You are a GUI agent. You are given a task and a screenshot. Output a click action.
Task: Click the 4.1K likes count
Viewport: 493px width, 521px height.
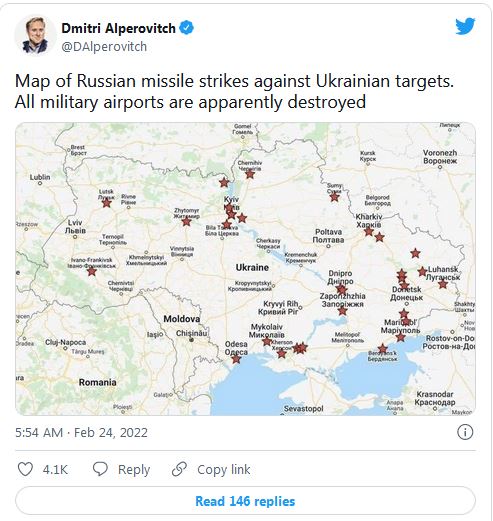tap(55, 470)
